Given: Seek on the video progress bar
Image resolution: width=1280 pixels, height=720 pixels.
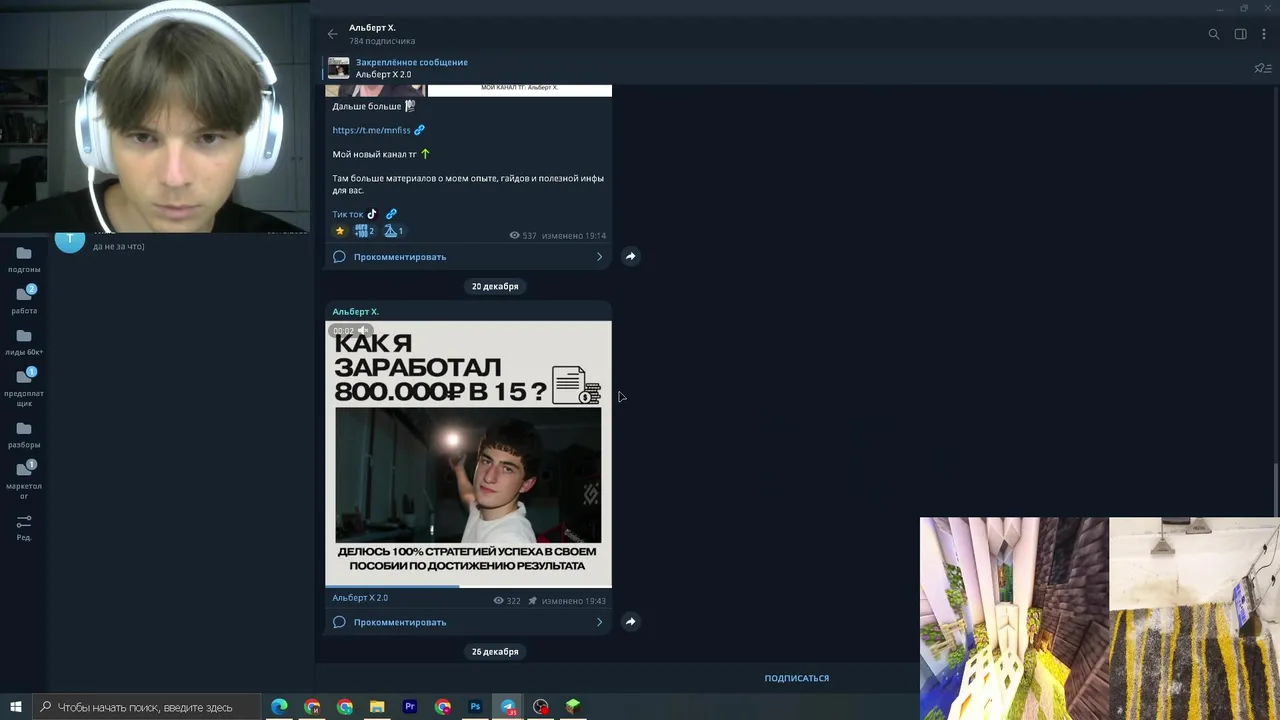Looking at the screenshot, I should (468, 586).
